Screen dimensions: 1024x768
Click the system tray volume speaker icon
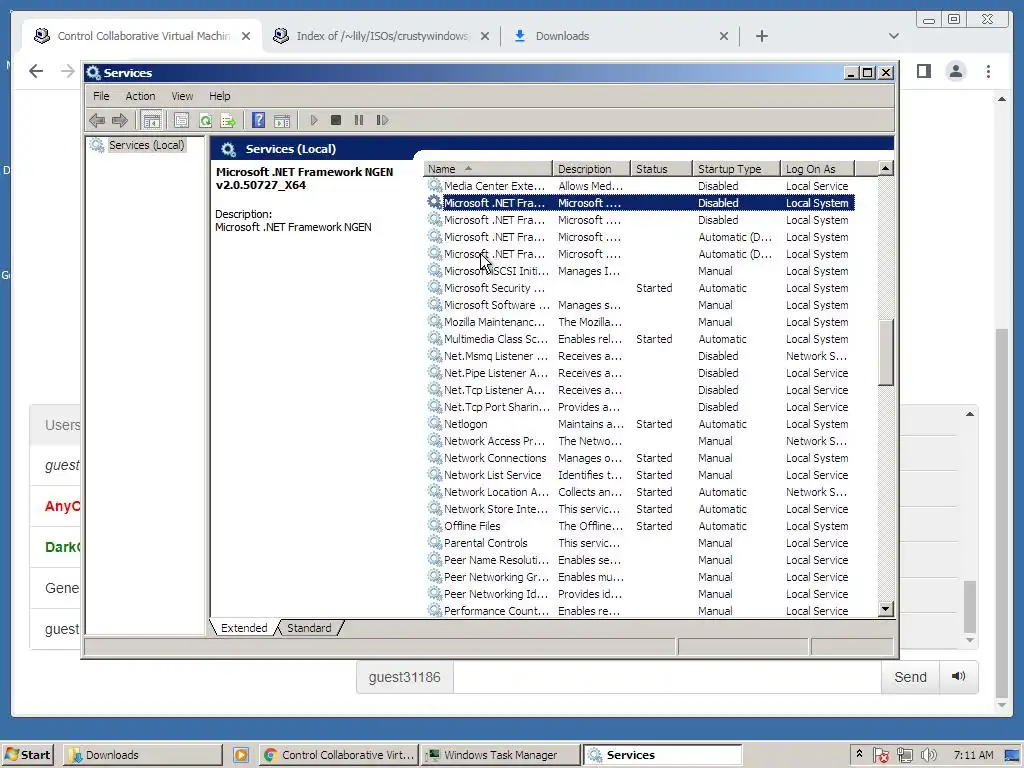[x=928, y=756]
